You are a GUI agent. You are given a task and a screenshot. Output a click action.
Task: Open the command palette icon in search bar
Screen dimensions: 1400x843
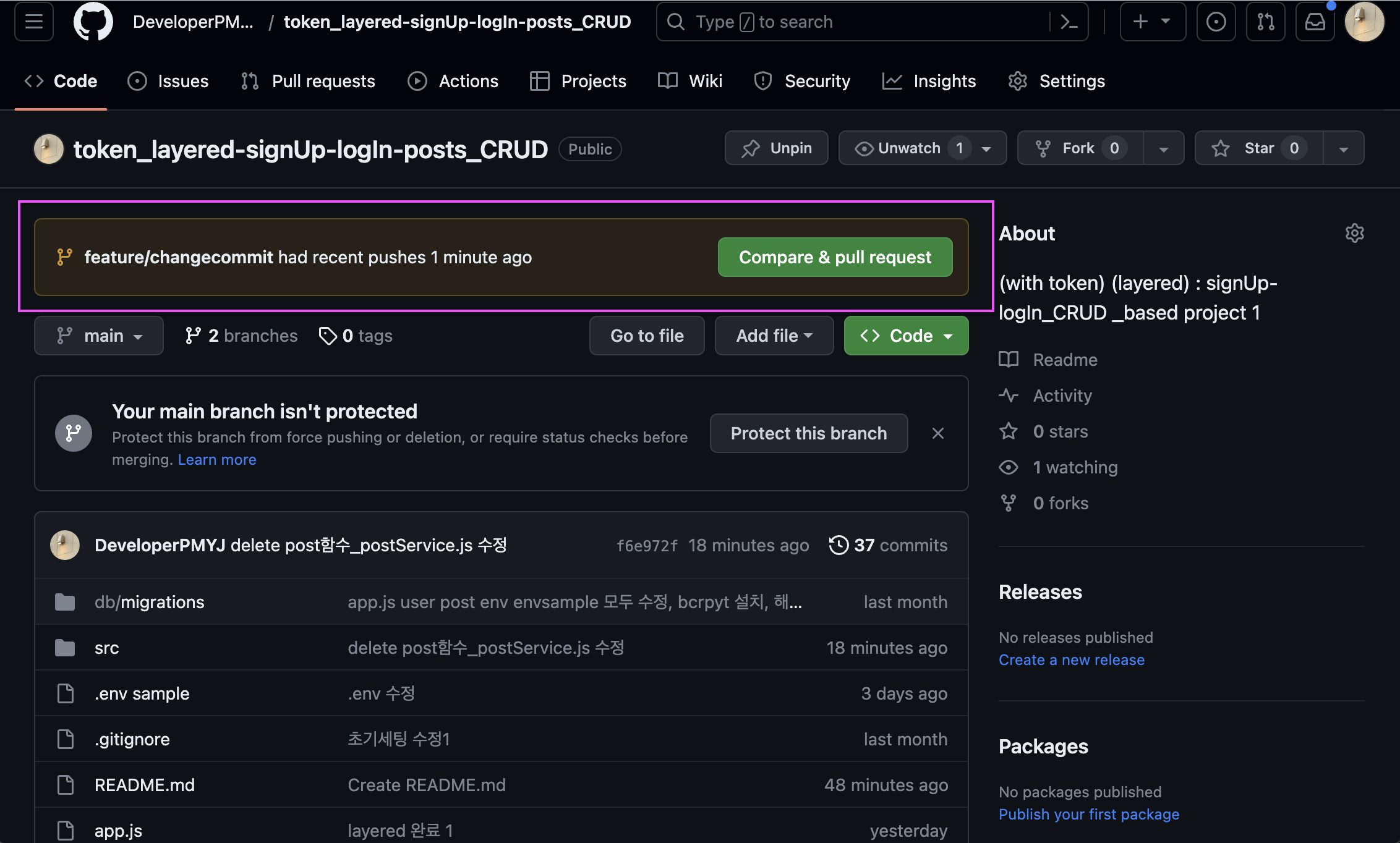1069,22
